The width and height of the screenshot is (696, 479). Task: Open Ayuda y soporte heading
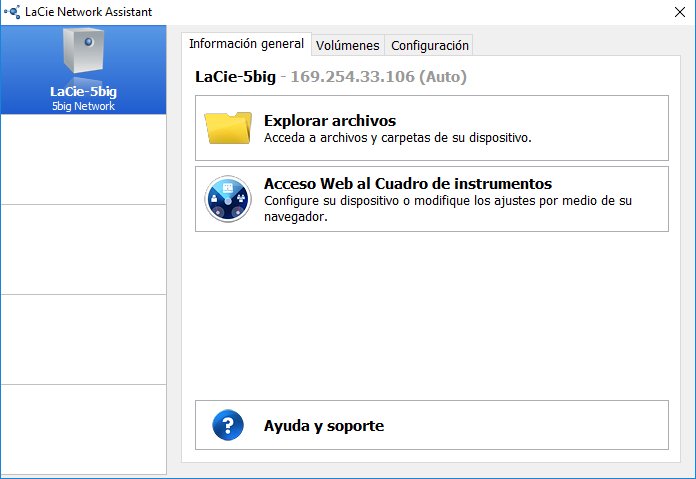tap(324, 426)
